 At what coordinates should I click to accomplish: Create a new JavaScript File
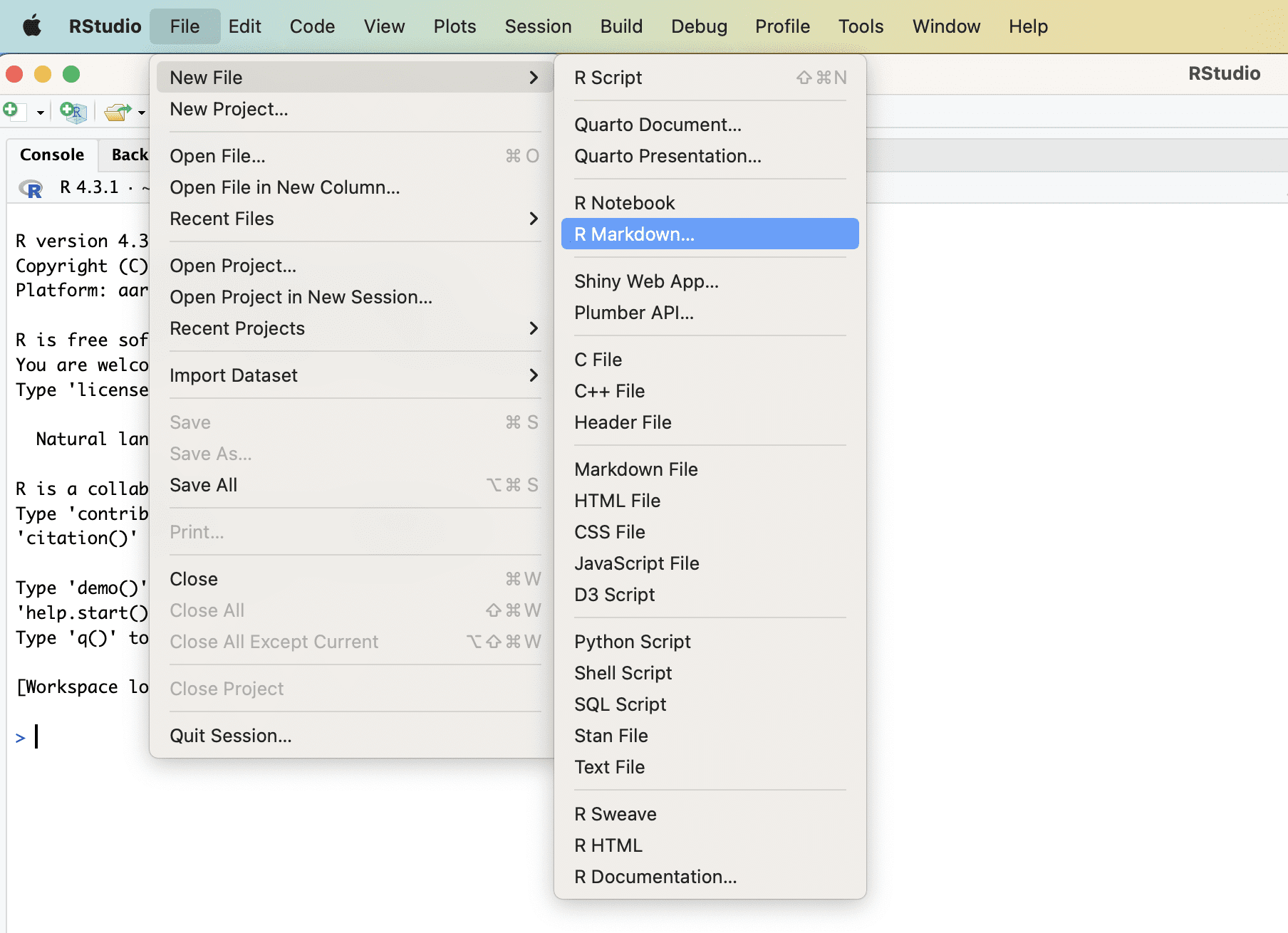710,563
